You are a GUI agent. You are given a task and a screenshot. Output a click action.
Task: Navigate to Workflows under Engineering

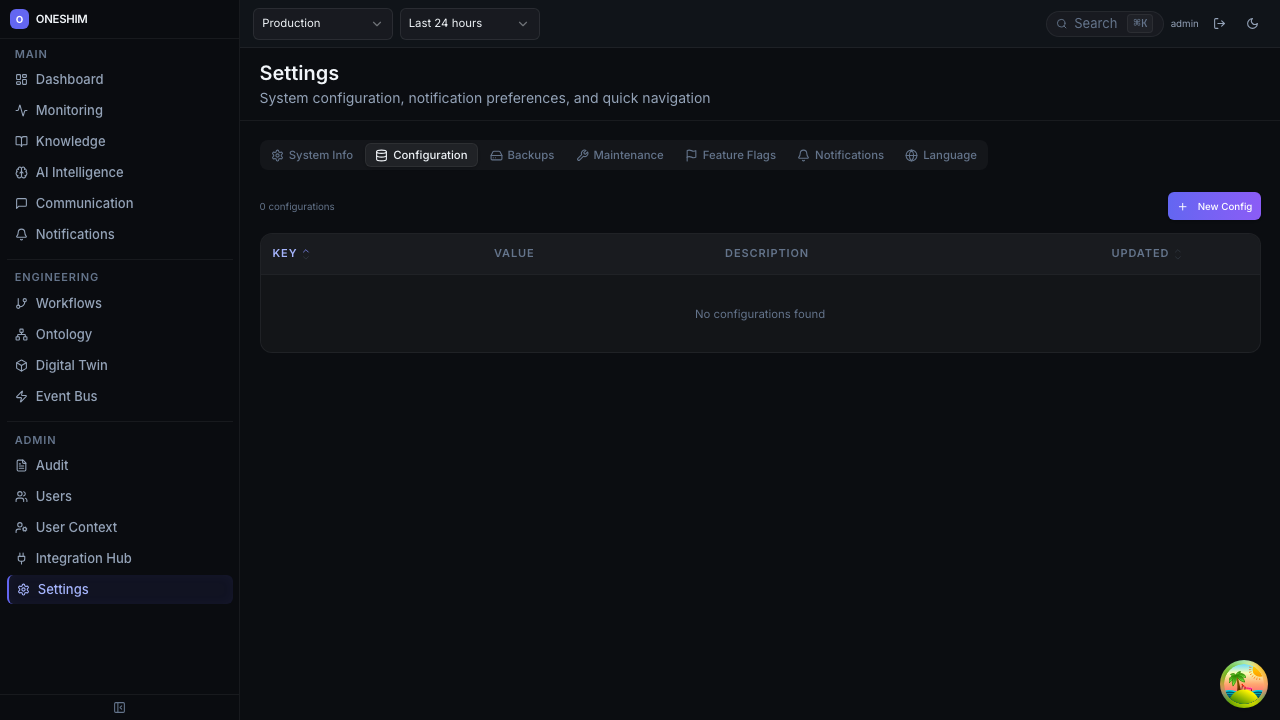click(x=68, y=303)
